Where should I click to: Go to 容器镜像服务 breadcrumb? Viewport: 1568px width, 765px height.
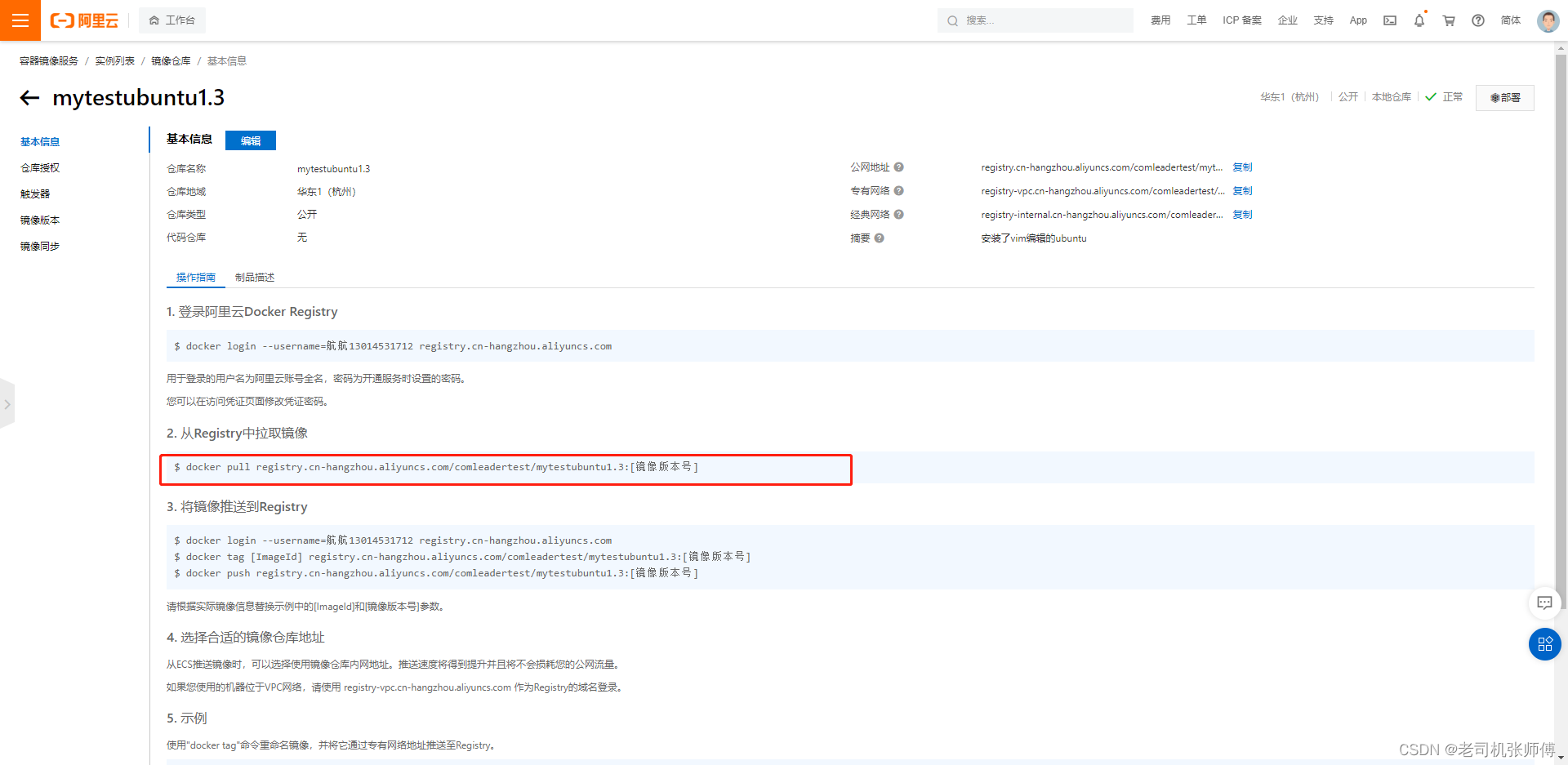tap(49, 61)
